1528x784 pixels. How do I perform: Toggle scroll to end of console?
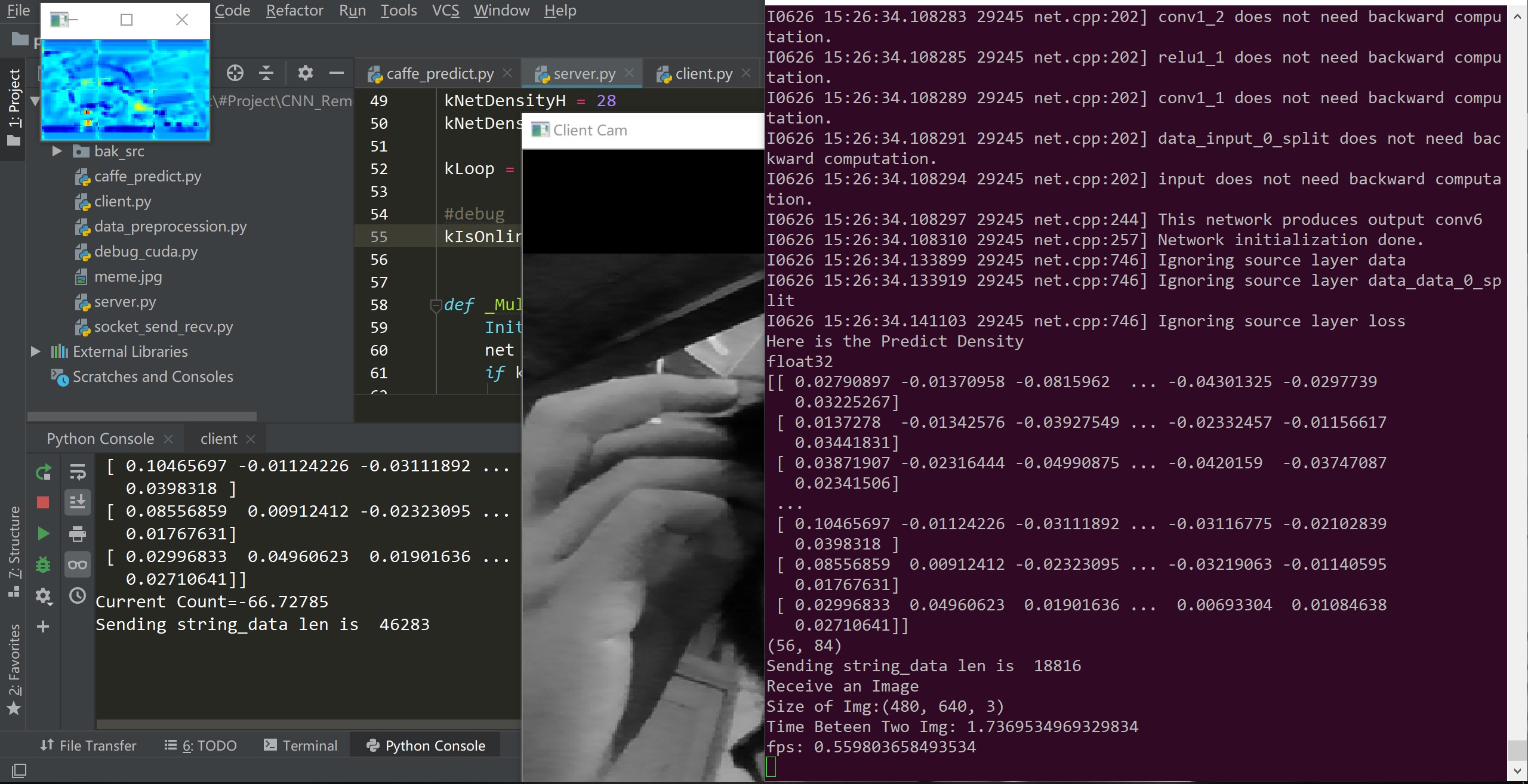click(x=78, y=502)
